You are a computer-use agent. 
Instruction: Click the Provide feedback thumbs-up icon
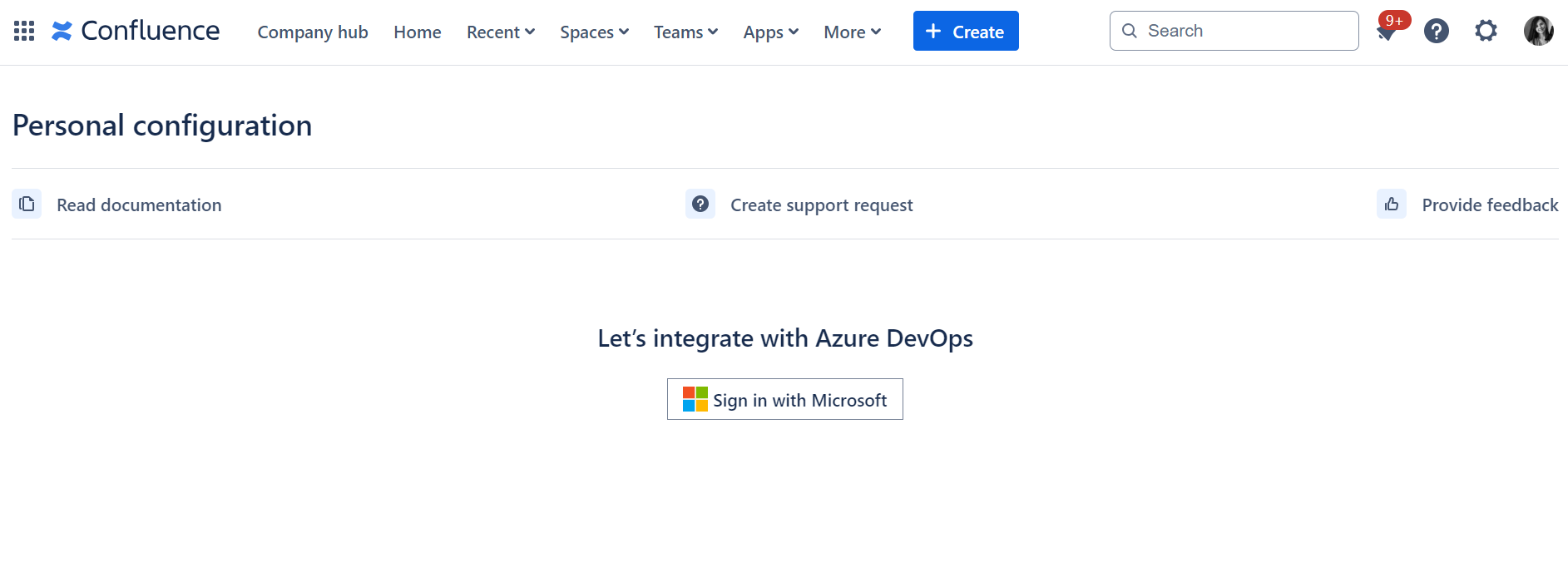coord(1392,205)
